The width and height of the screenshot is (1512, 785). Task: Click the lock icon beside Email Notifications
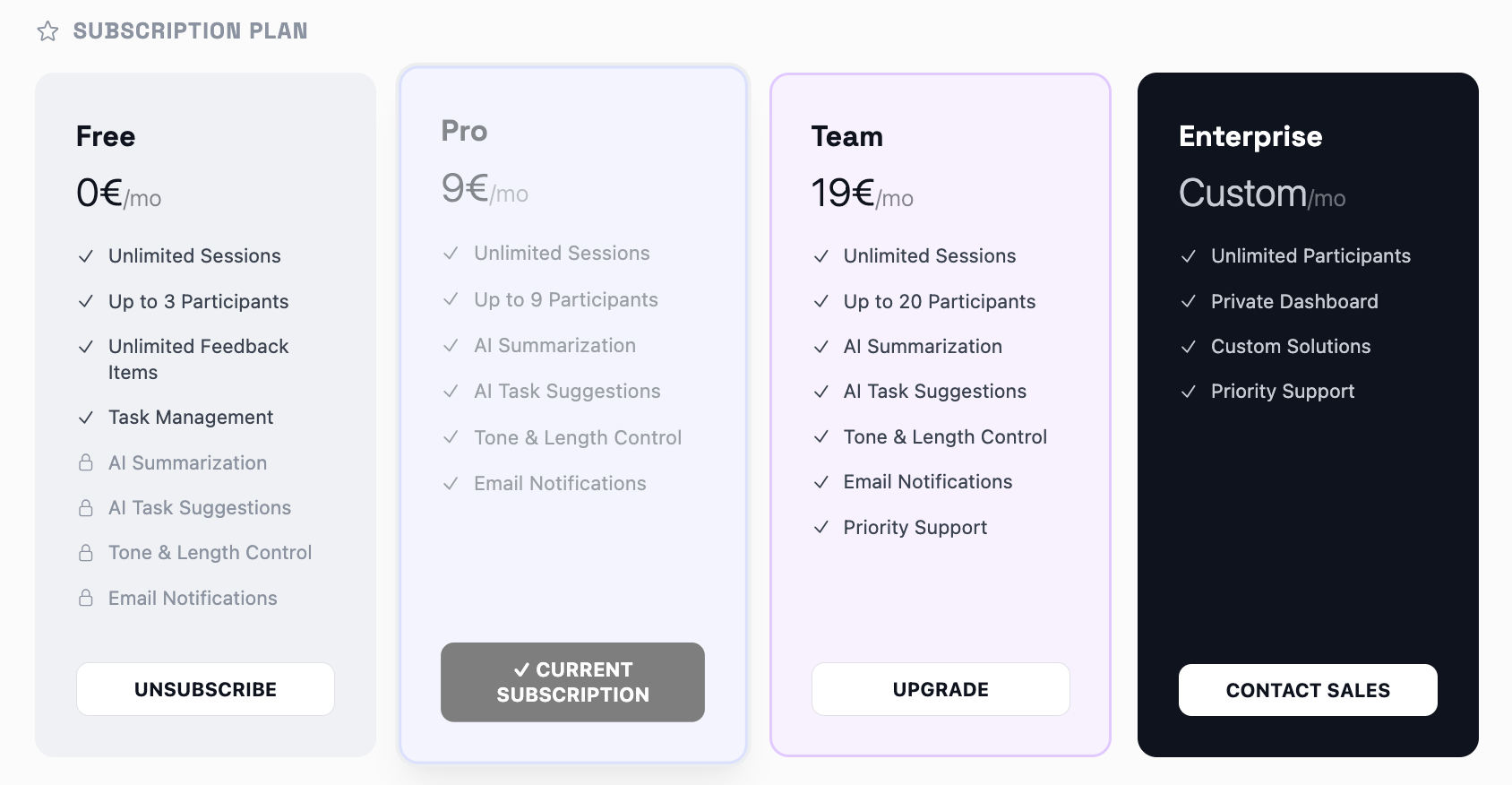point(86,598)
